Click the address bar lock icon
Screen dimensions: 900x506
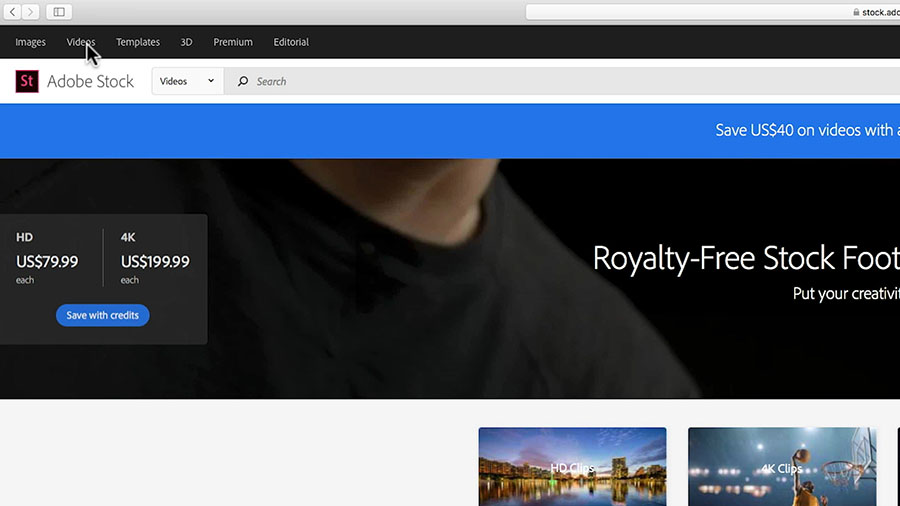click(856, 12)
